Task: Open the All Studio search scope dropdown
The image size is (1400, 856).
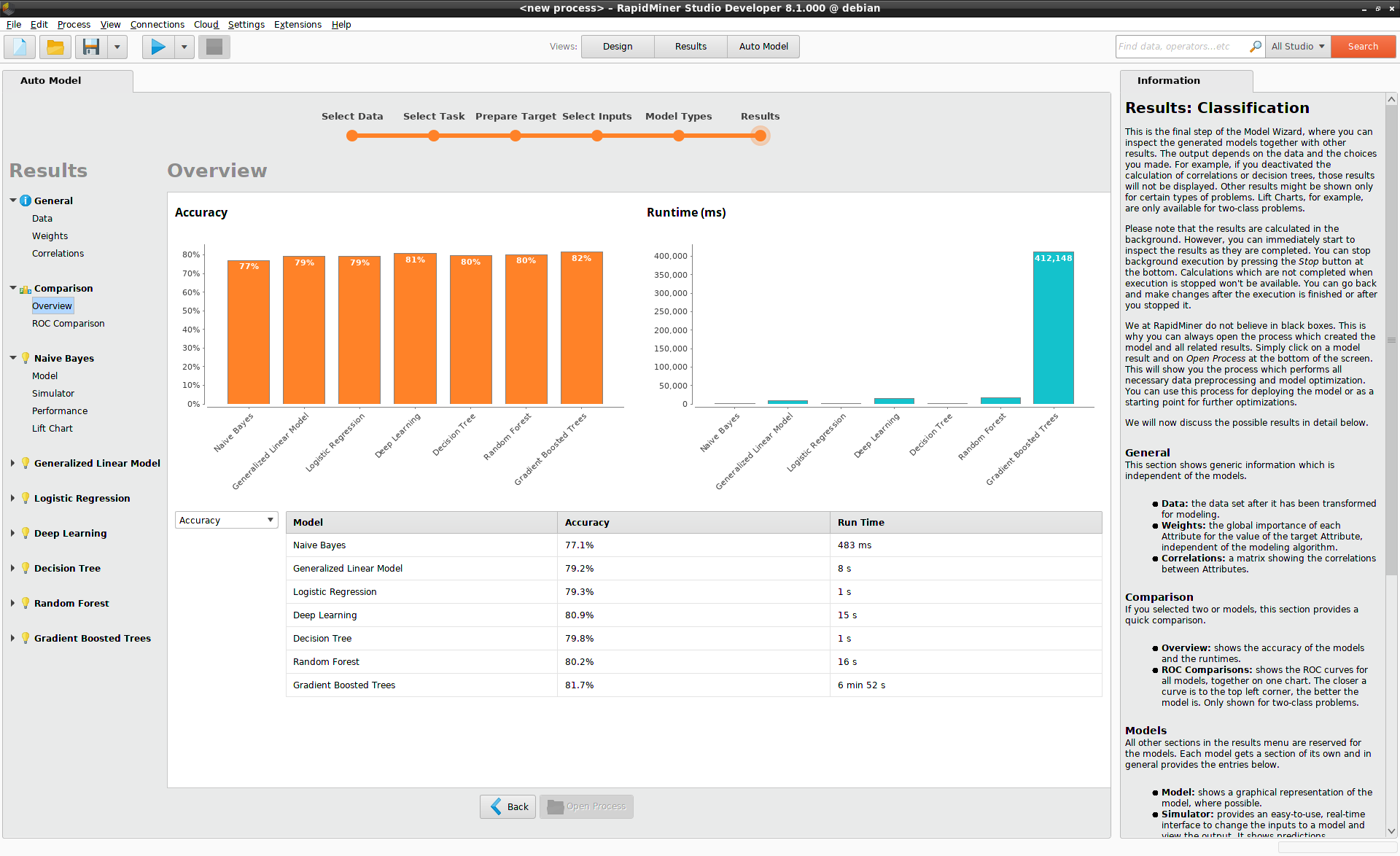Action: tap(1298, 47)
